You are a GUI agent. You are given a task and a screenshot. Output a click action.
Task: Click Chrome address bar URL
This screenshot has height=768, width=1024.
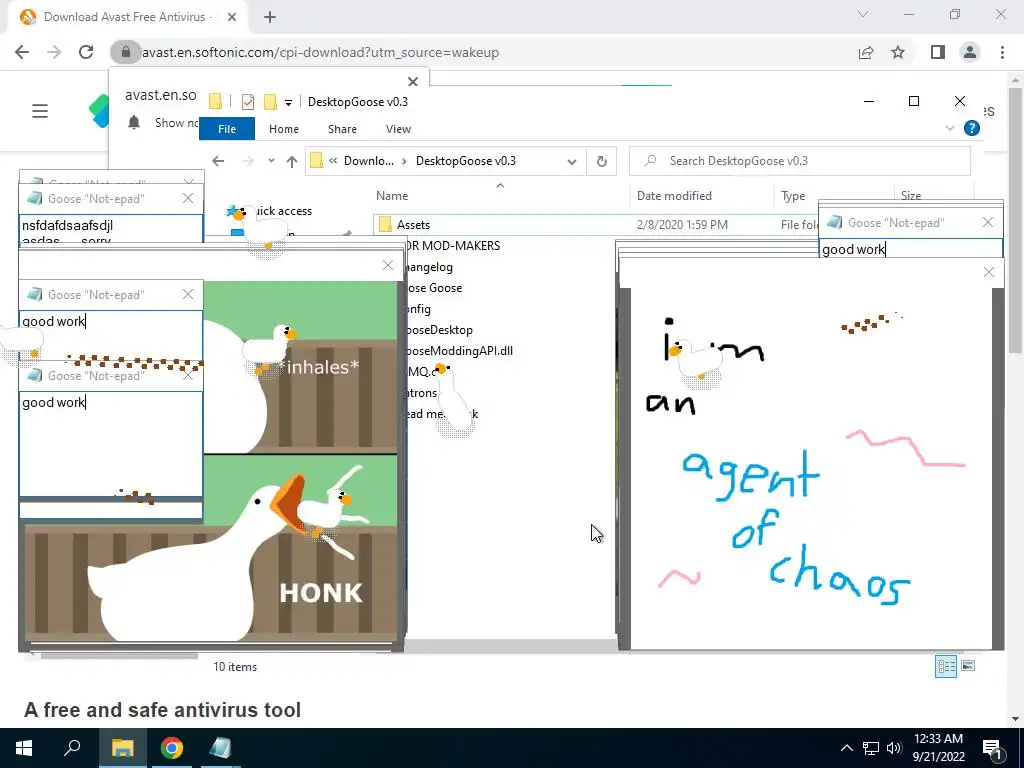(321, 52)
